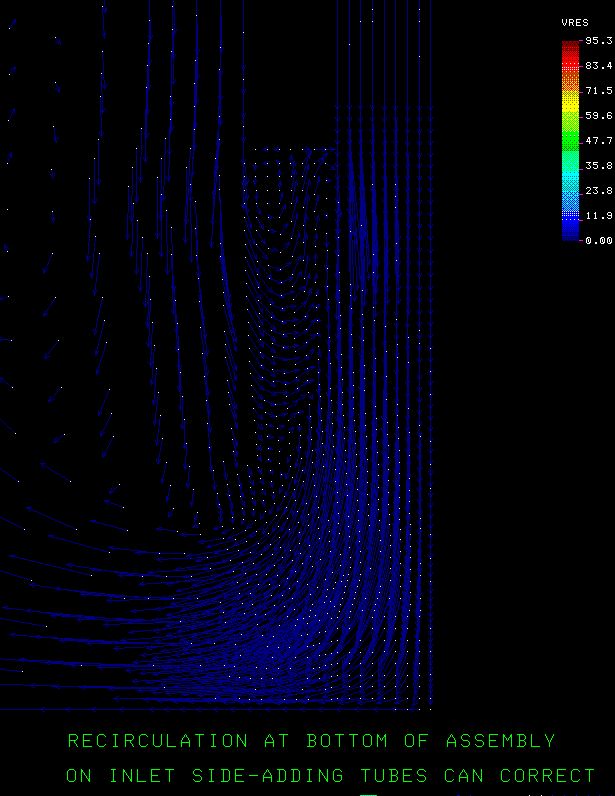Click the 83.4 legend value
The width and height of the screenshot is (615, 796).
pyautogui.click(x=599, y=65)
